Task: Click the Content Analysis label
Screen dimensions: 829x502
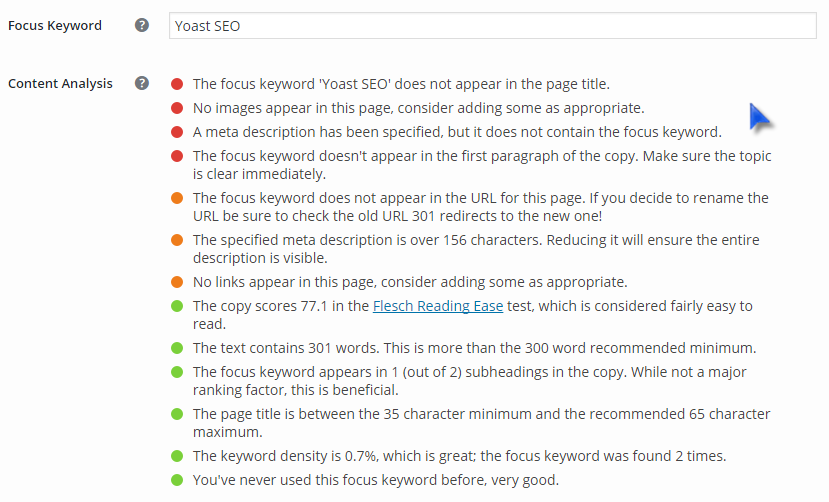Action: 60,84
